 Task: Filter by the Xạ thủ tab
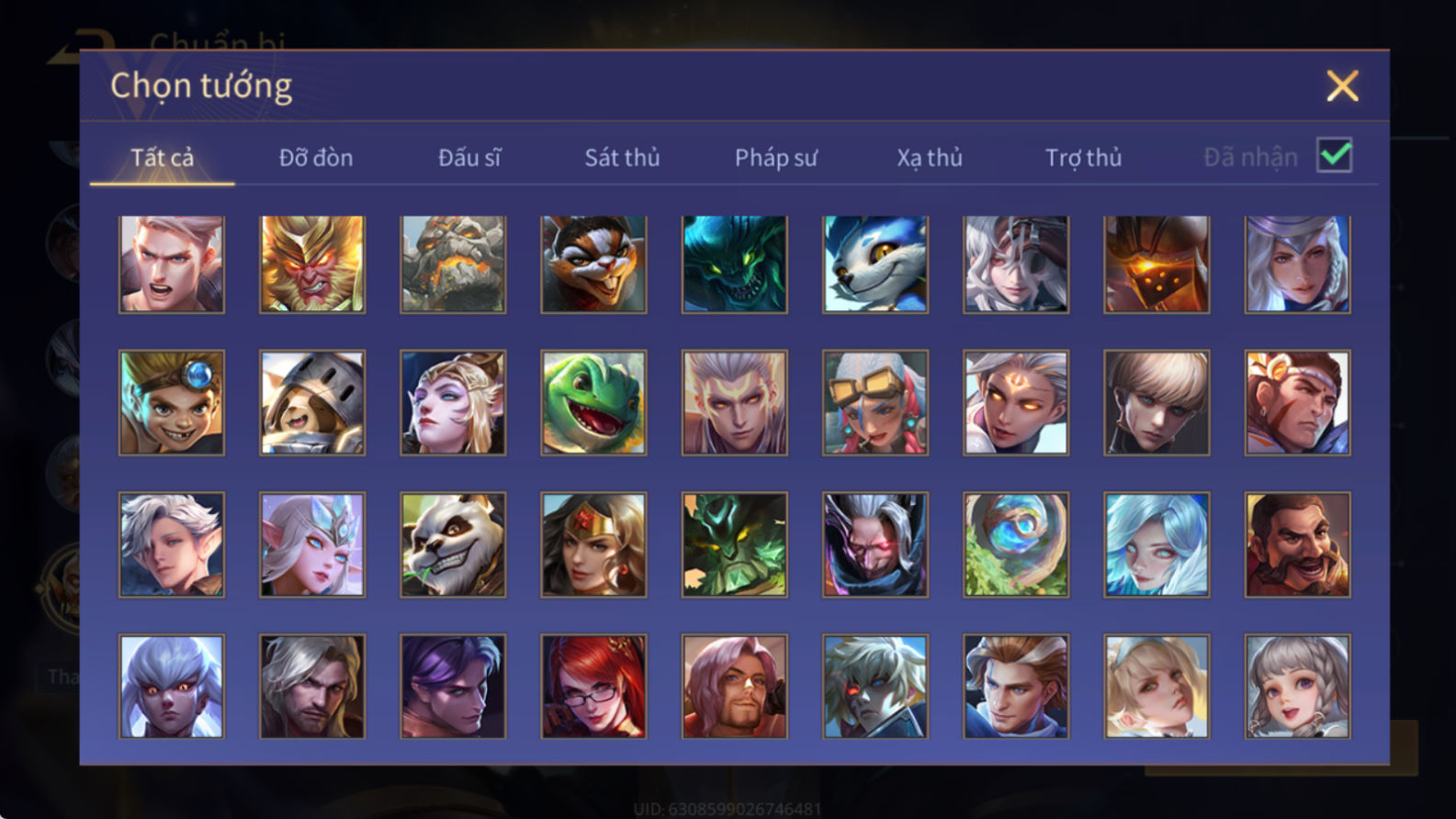click(x=930, y=158)
